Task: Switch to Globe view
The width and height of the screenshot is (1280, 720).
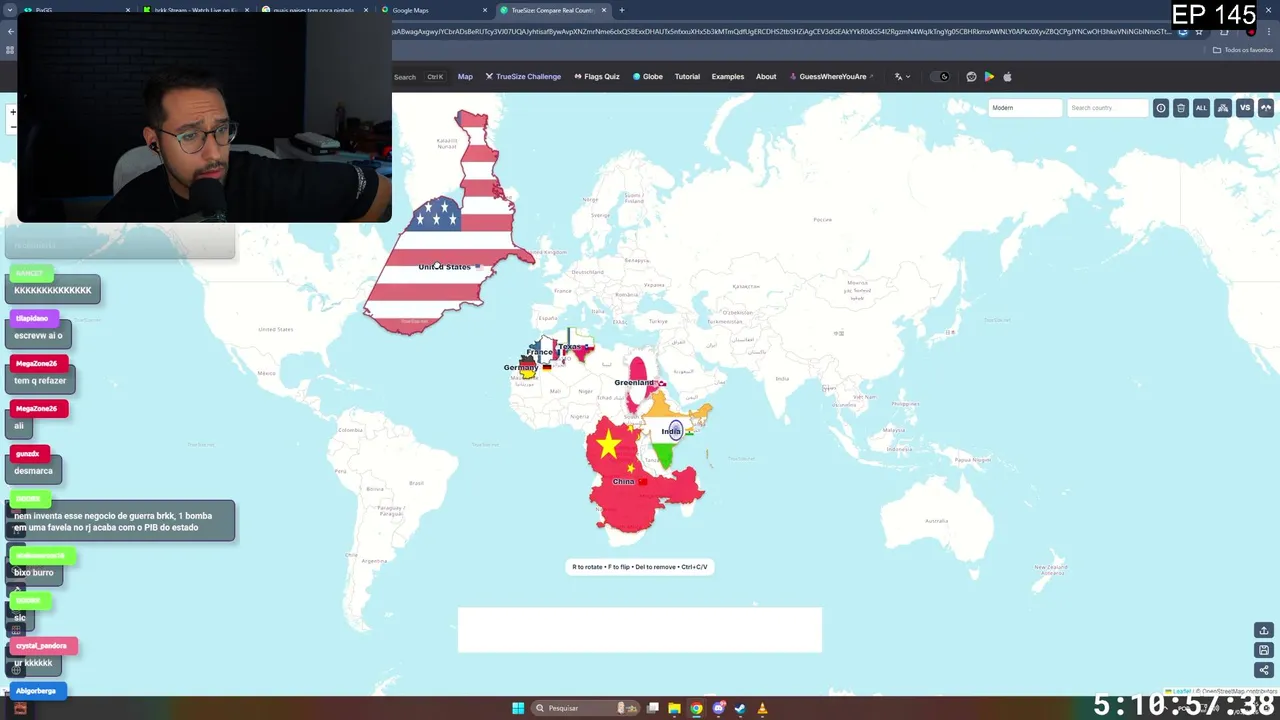Action: 647,77
